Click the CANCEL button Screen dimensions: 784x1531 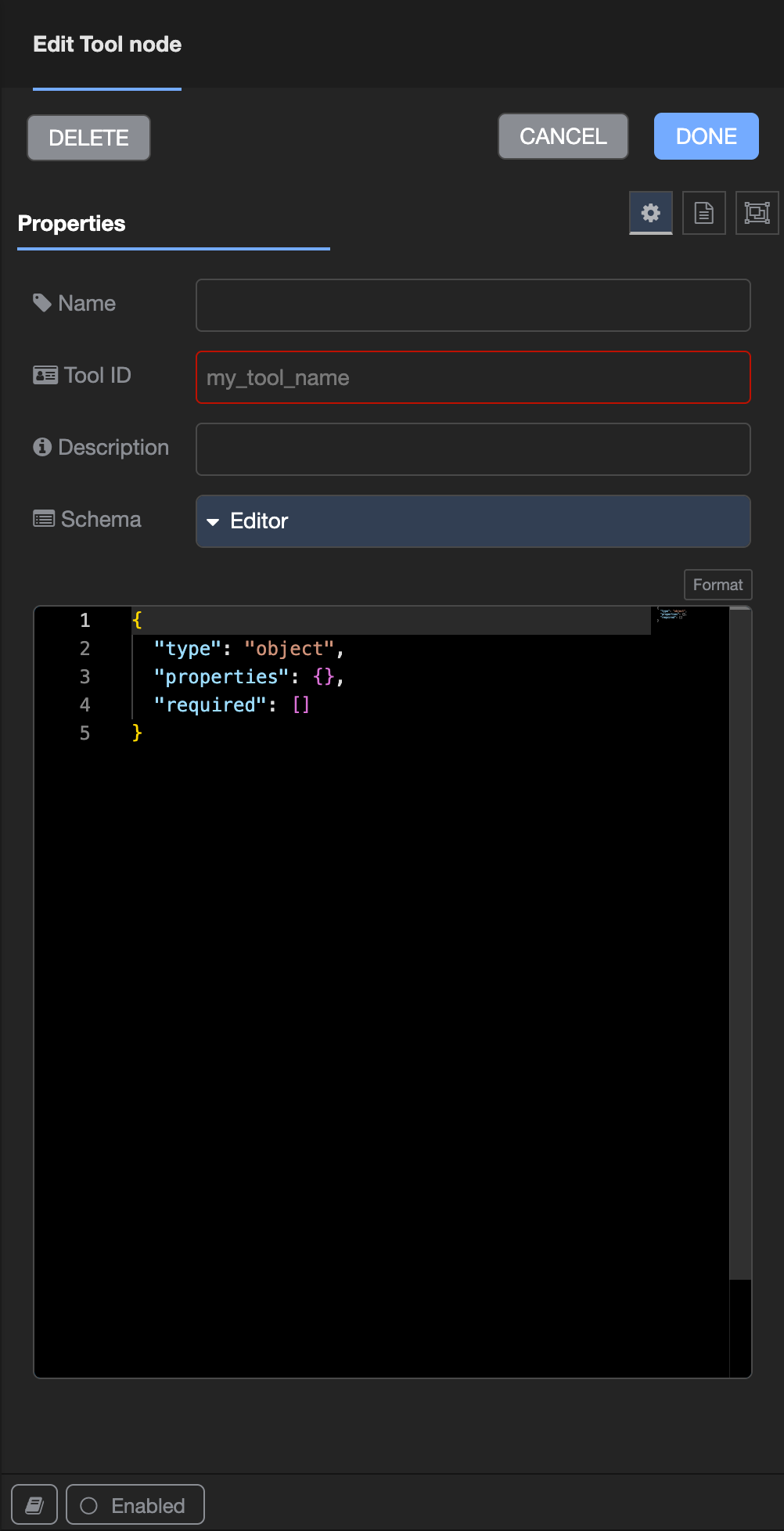pos(563,136)
